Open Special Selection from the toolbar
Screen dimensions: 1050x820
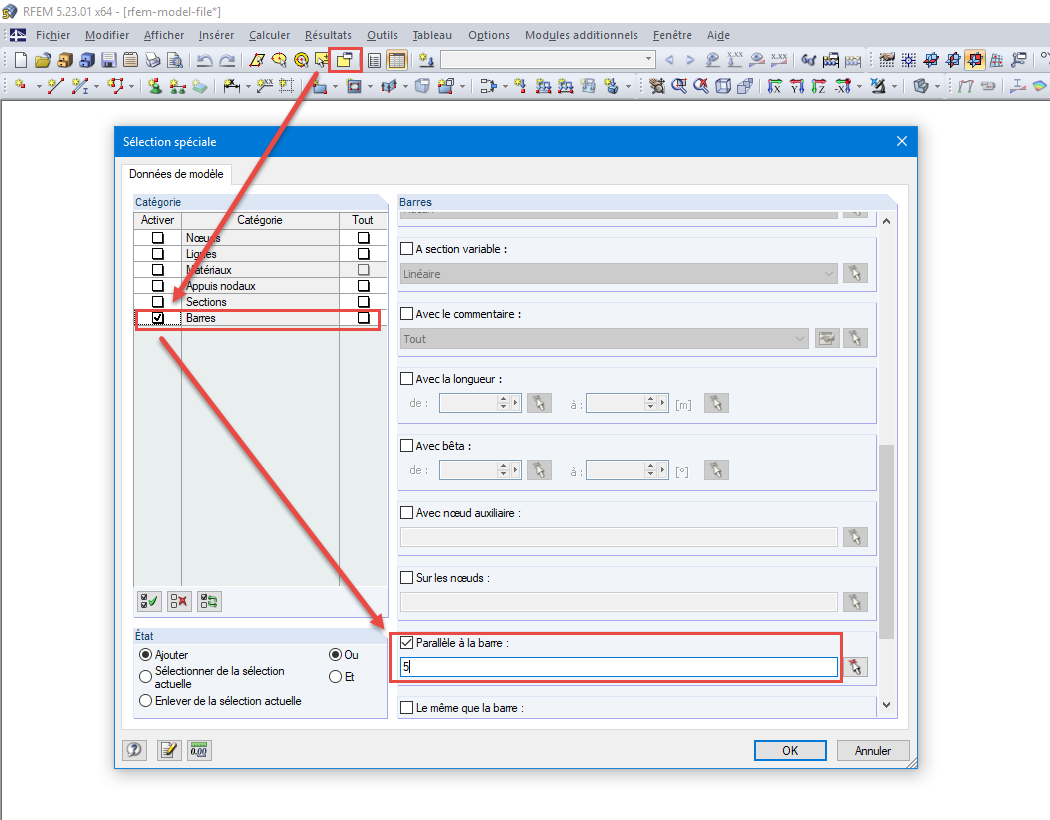[345, 60]
